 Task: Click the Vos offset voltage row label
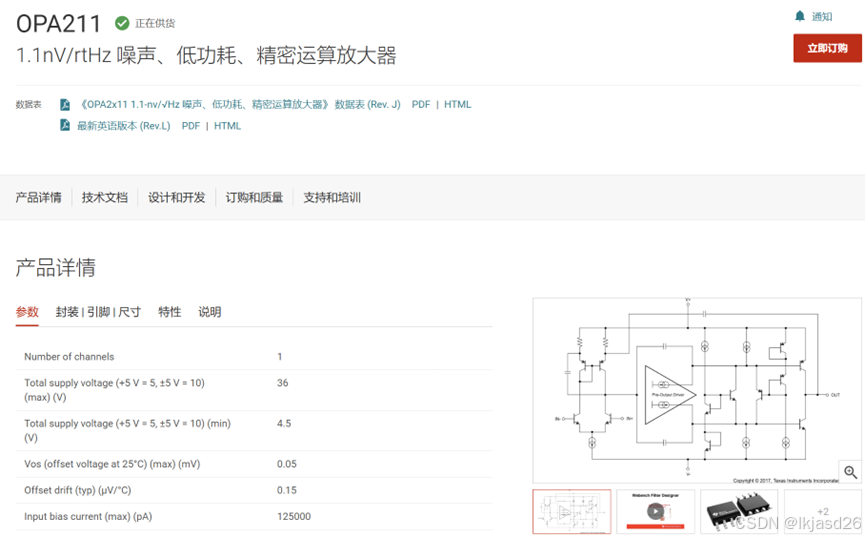point(112,464)
